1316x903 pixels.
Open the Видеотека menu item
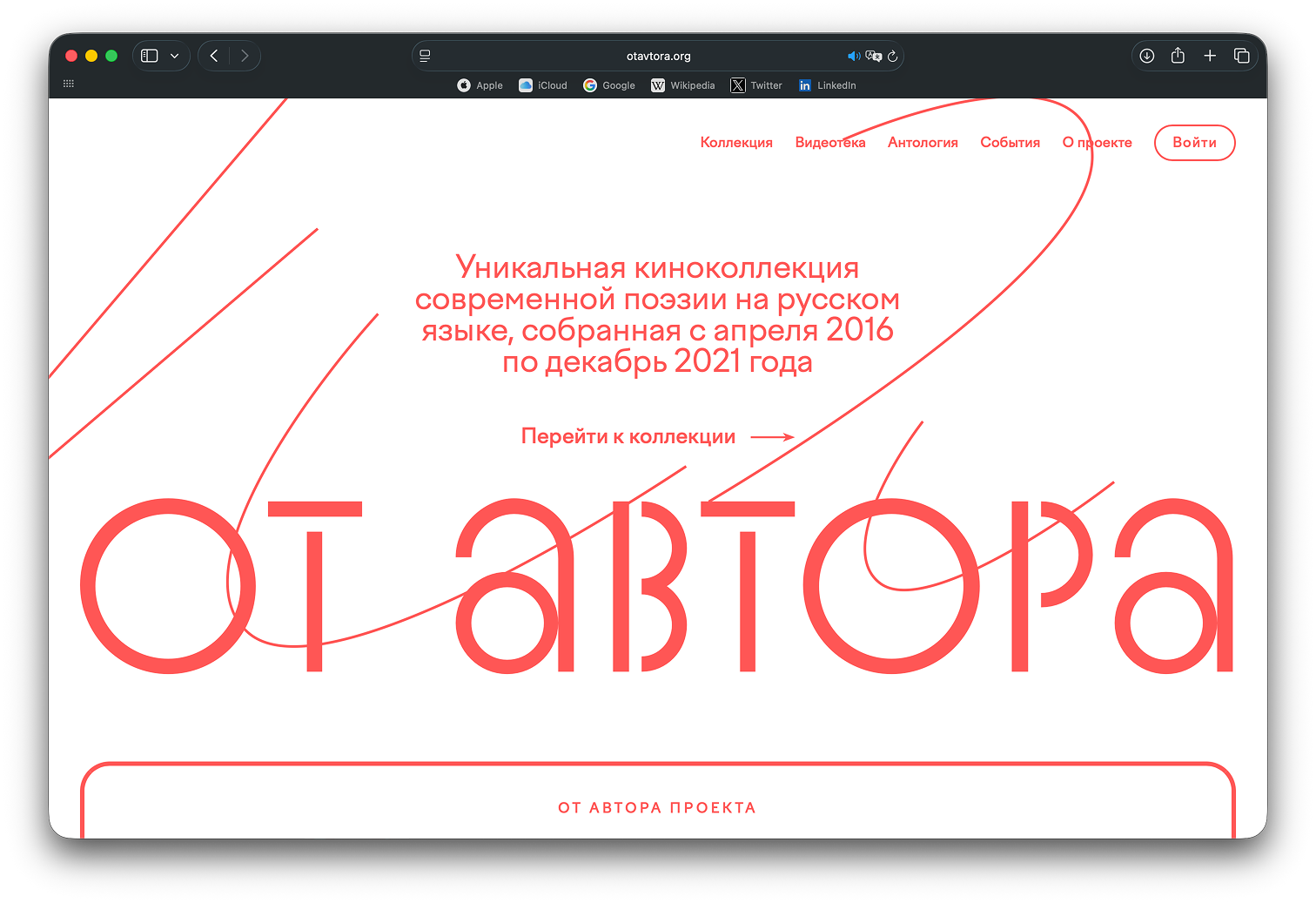(830, 143)
